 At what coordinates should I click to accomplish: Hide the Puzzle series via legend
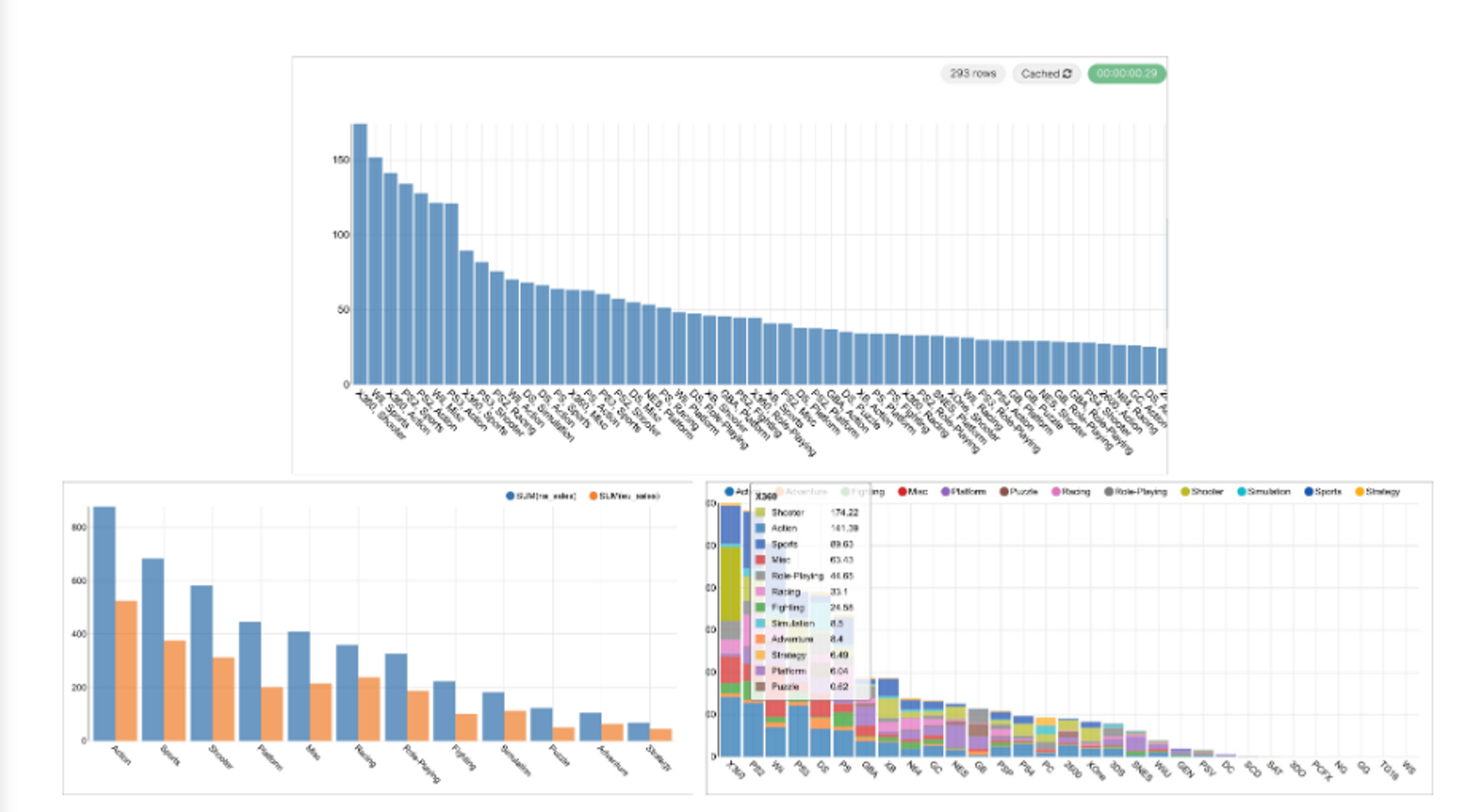(1018, 492)
